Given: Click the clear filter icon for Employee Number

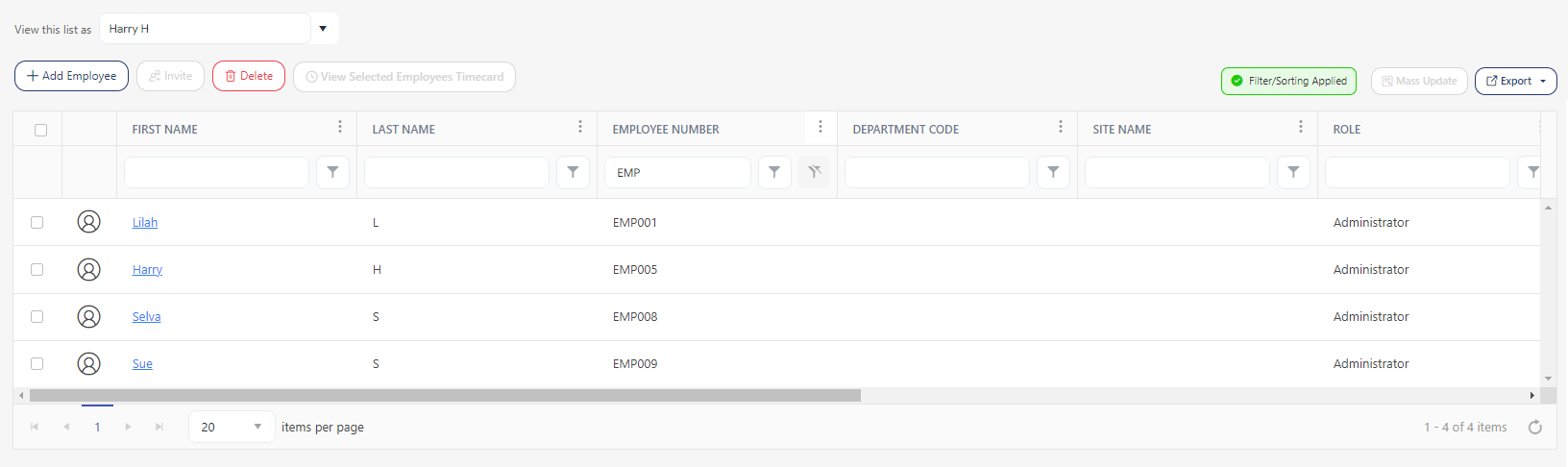Looking at the screenshot, I should click(814, 172).
